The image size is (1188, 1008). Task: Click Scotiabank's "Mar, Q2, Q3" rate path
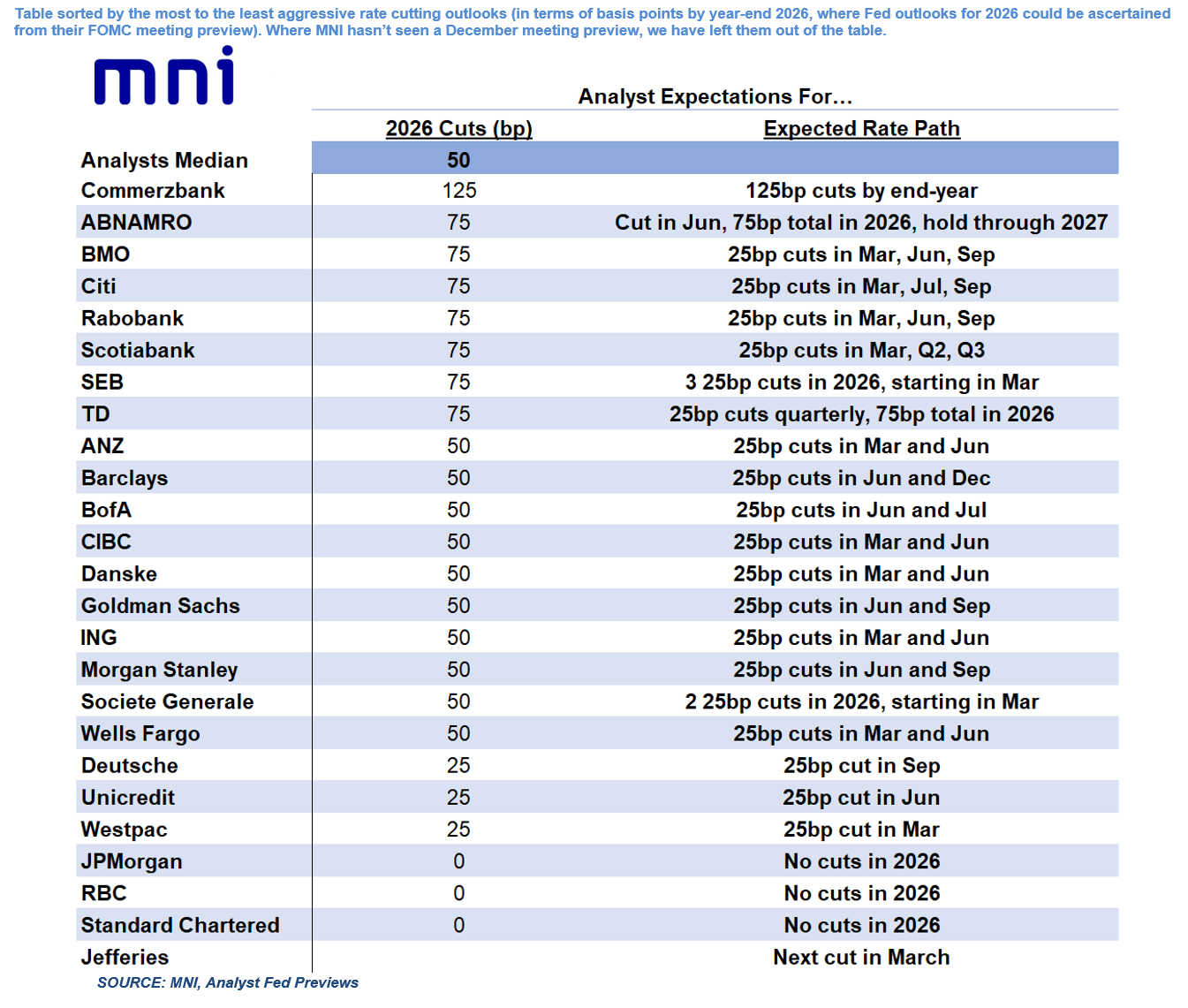click(861, 351)
